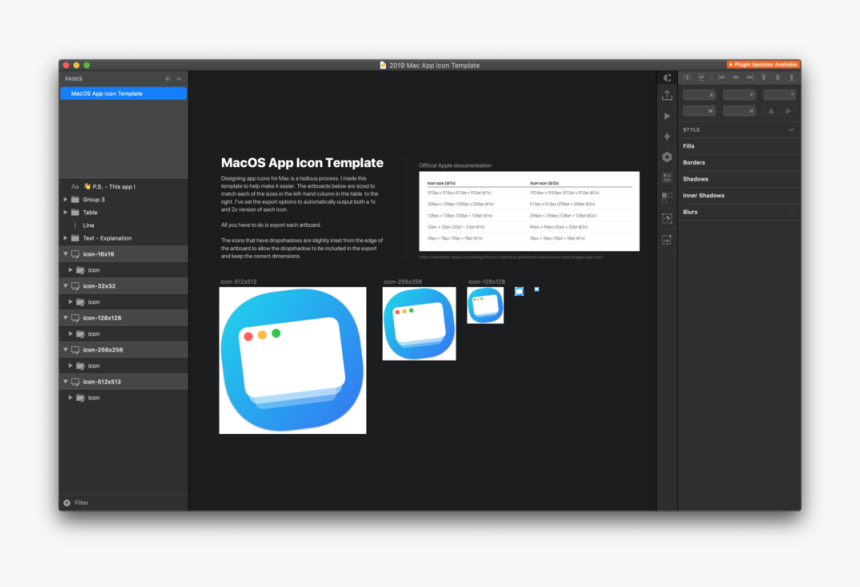This screenshot has height=587, width=860.
Task: Select the Line layer
Action: 123,225
